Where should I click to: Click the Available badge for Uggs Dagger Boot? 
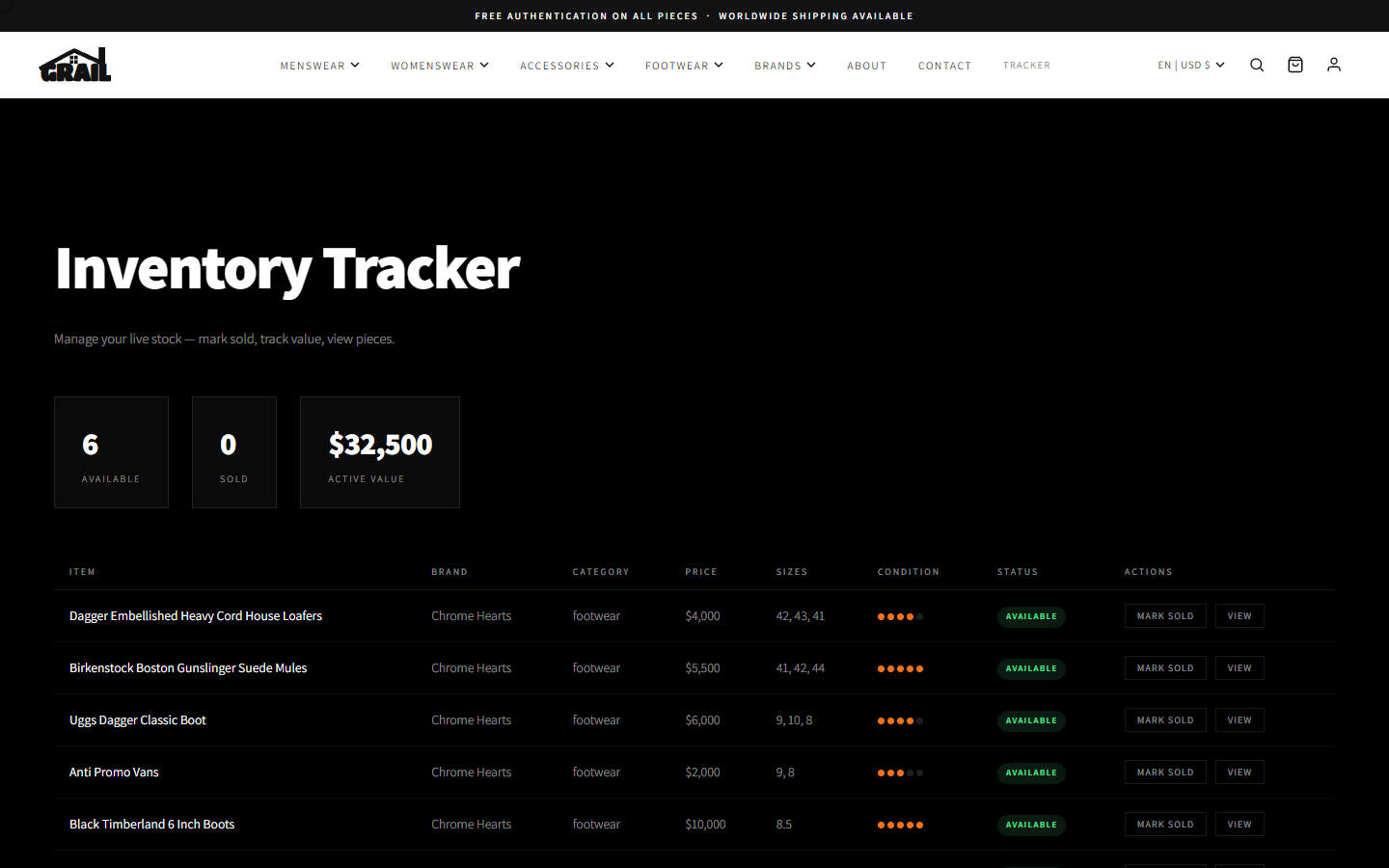tap(1031, 720)
